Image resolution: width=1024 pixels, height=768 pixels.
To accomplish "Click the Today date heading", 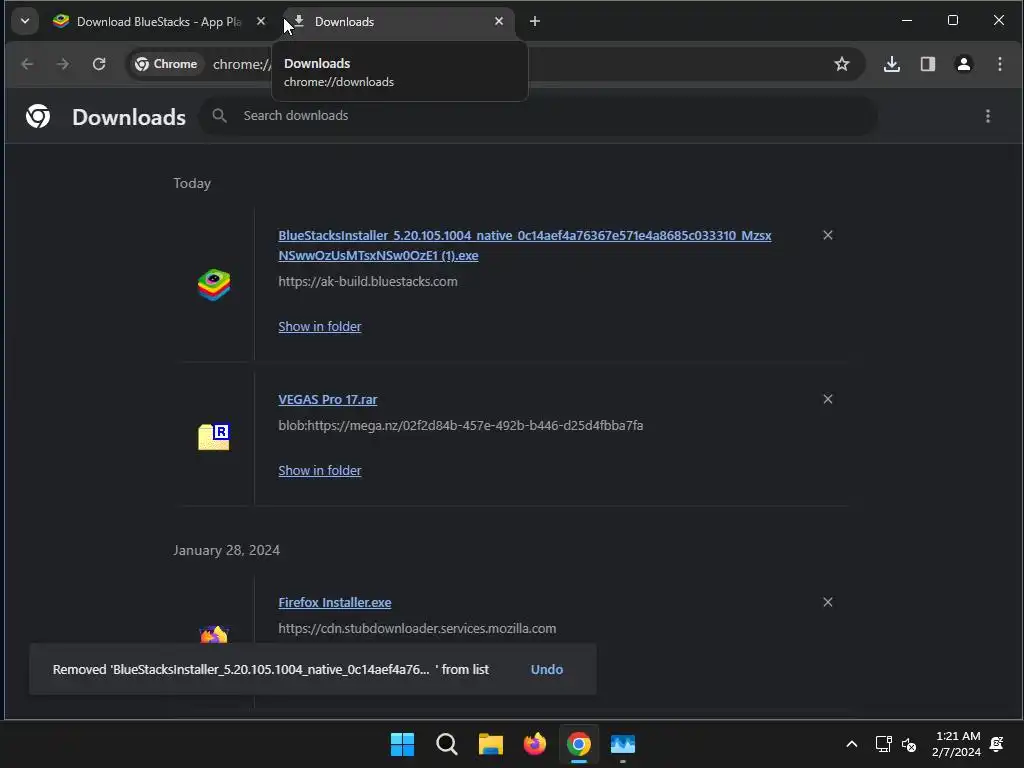I will click(x=192, y=184).
